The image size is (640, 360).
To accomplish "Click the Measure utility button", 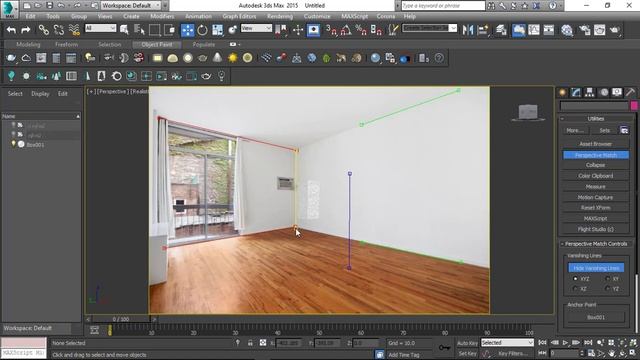I will (596, 187).
